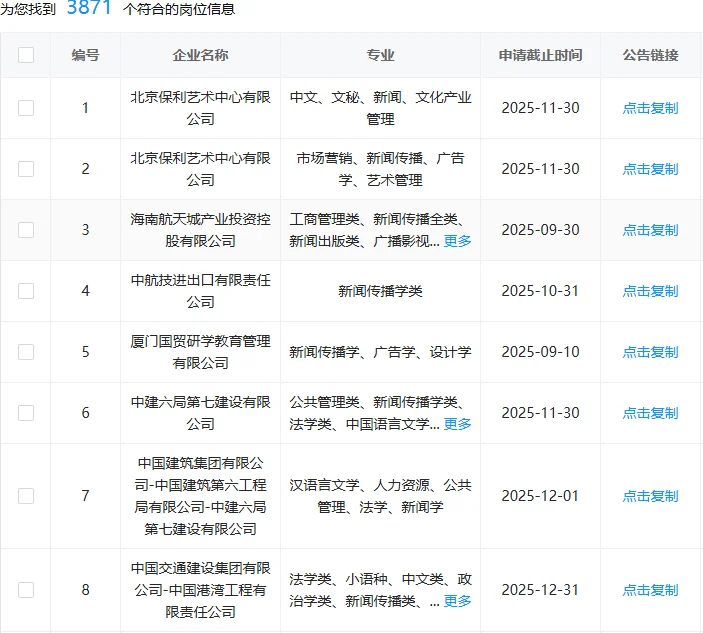Select checkbox for 厦门国贸研学教育管理有限公司 row
703x633 pixels.
[26, 351]
